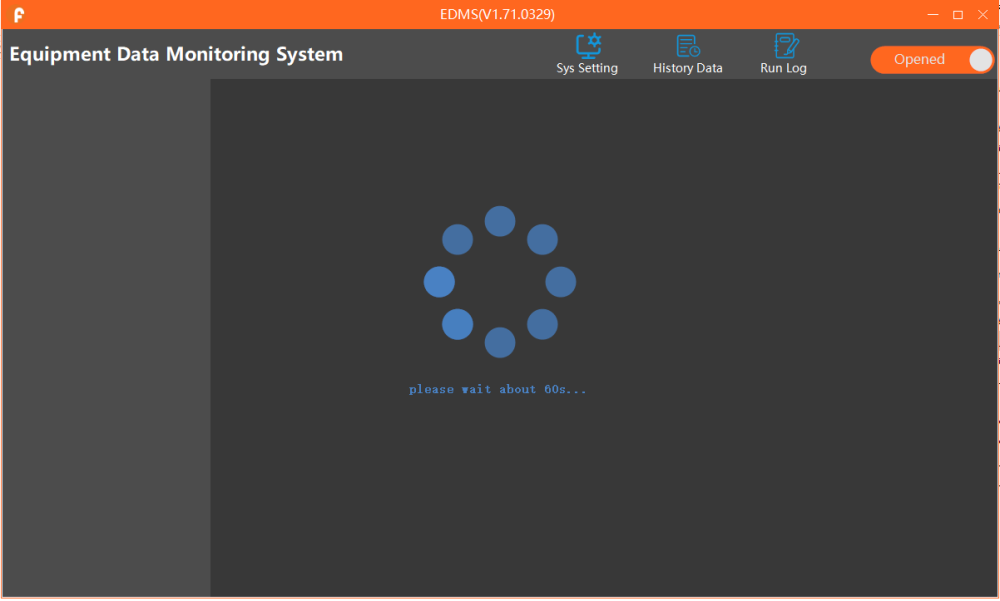Open Run Log notebook pencil icon
Viewport: 1000px width, 601px height.
(786, 45)
